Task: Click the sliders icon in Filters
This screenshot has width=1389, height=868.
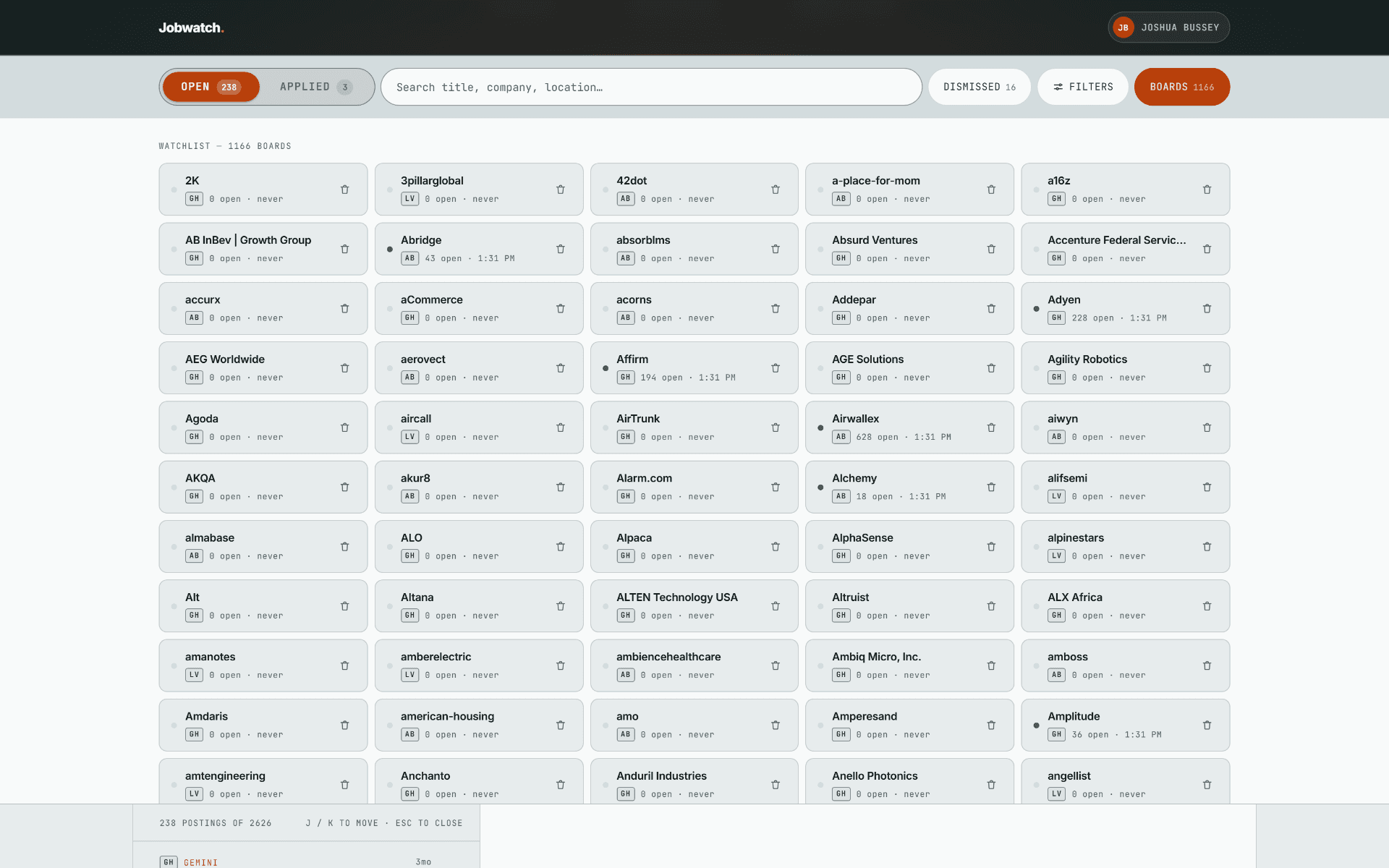Action: click(1058, 87)
